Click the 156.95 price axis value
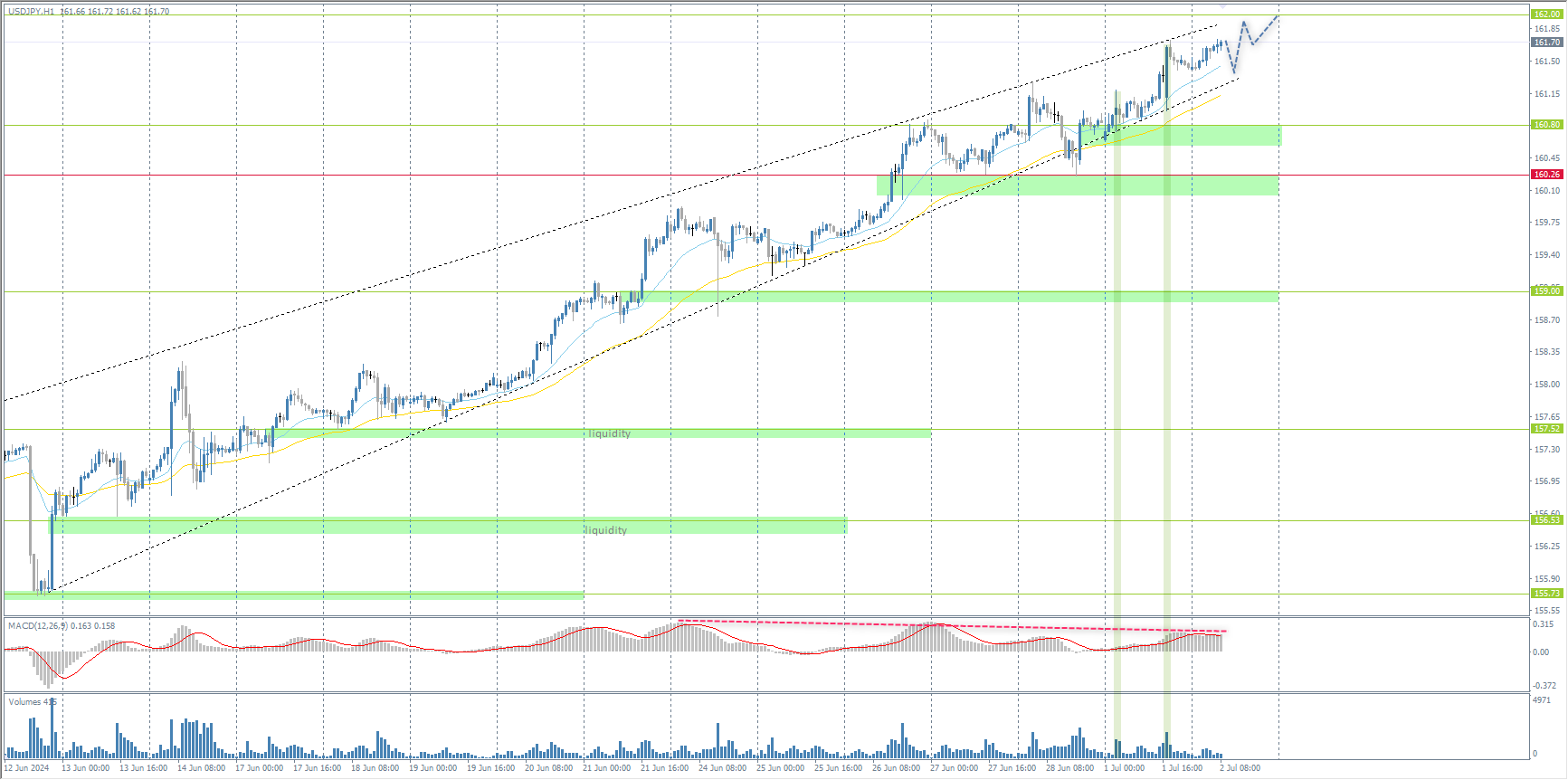 pyautogui.click(x=1547, y=481)
